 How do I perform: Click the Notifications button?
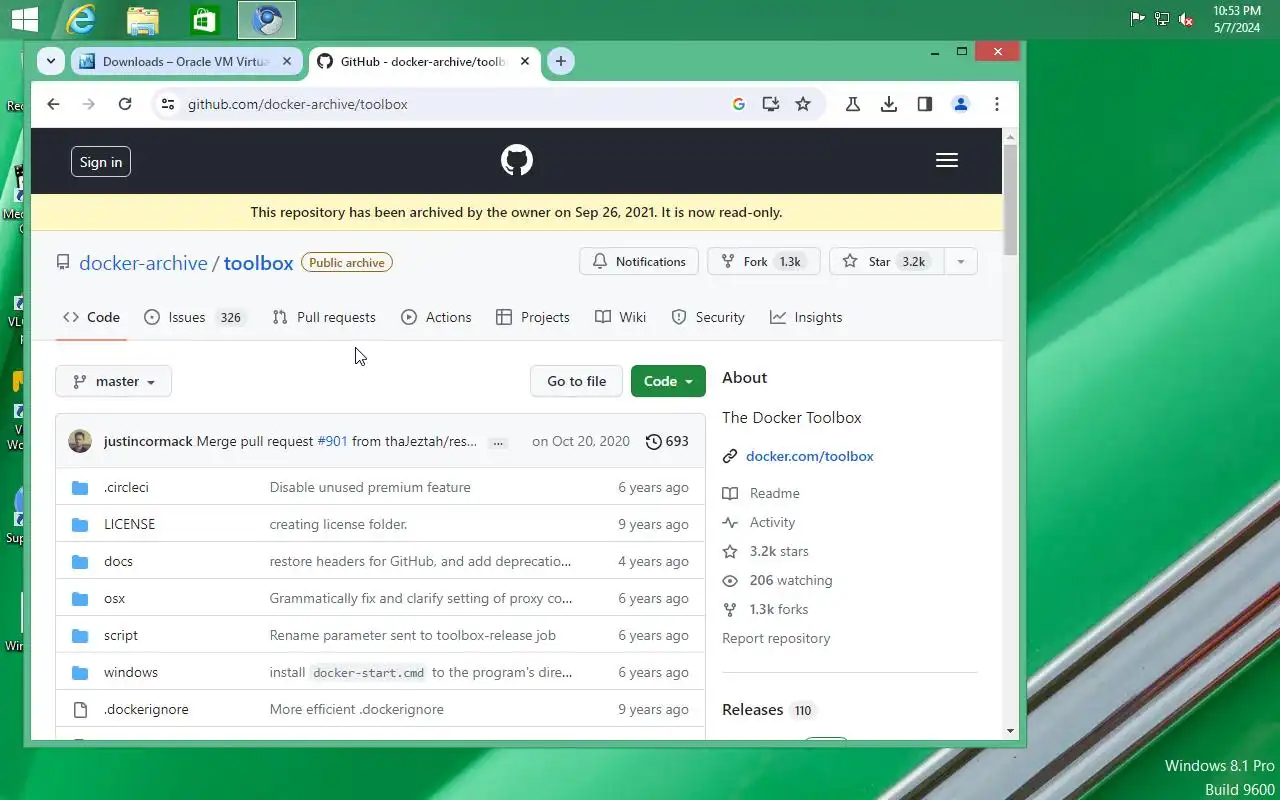[639, 262]
